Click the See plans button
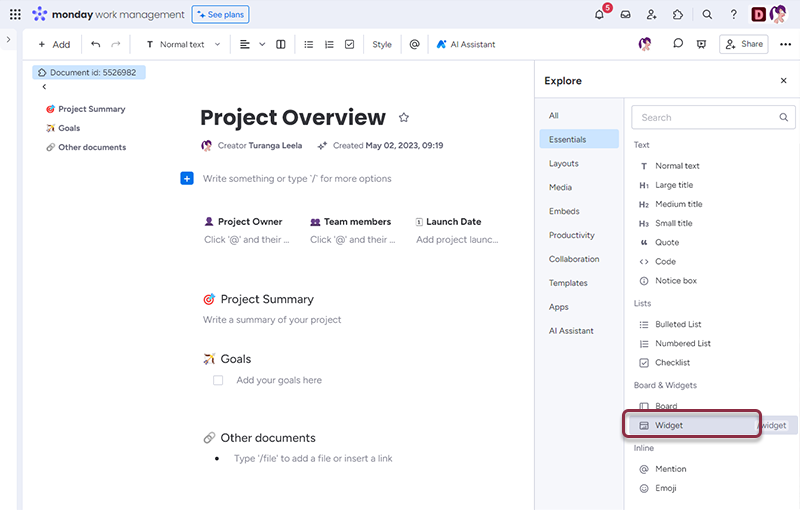 pyautogui.click(x=221, y=15)
